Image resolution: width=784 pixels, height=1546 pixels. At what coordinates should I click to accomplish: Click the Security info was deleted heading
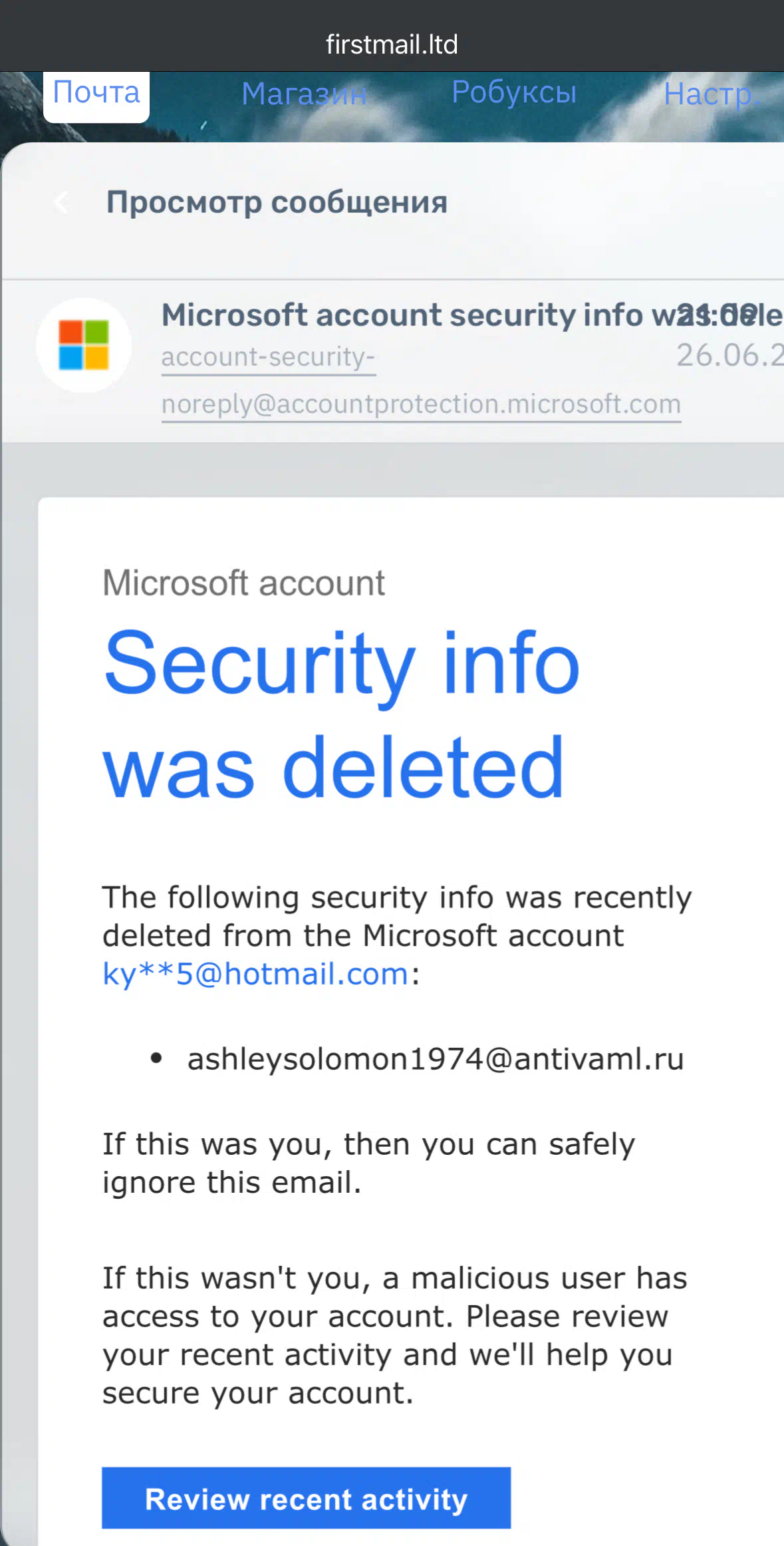point(342,714)
